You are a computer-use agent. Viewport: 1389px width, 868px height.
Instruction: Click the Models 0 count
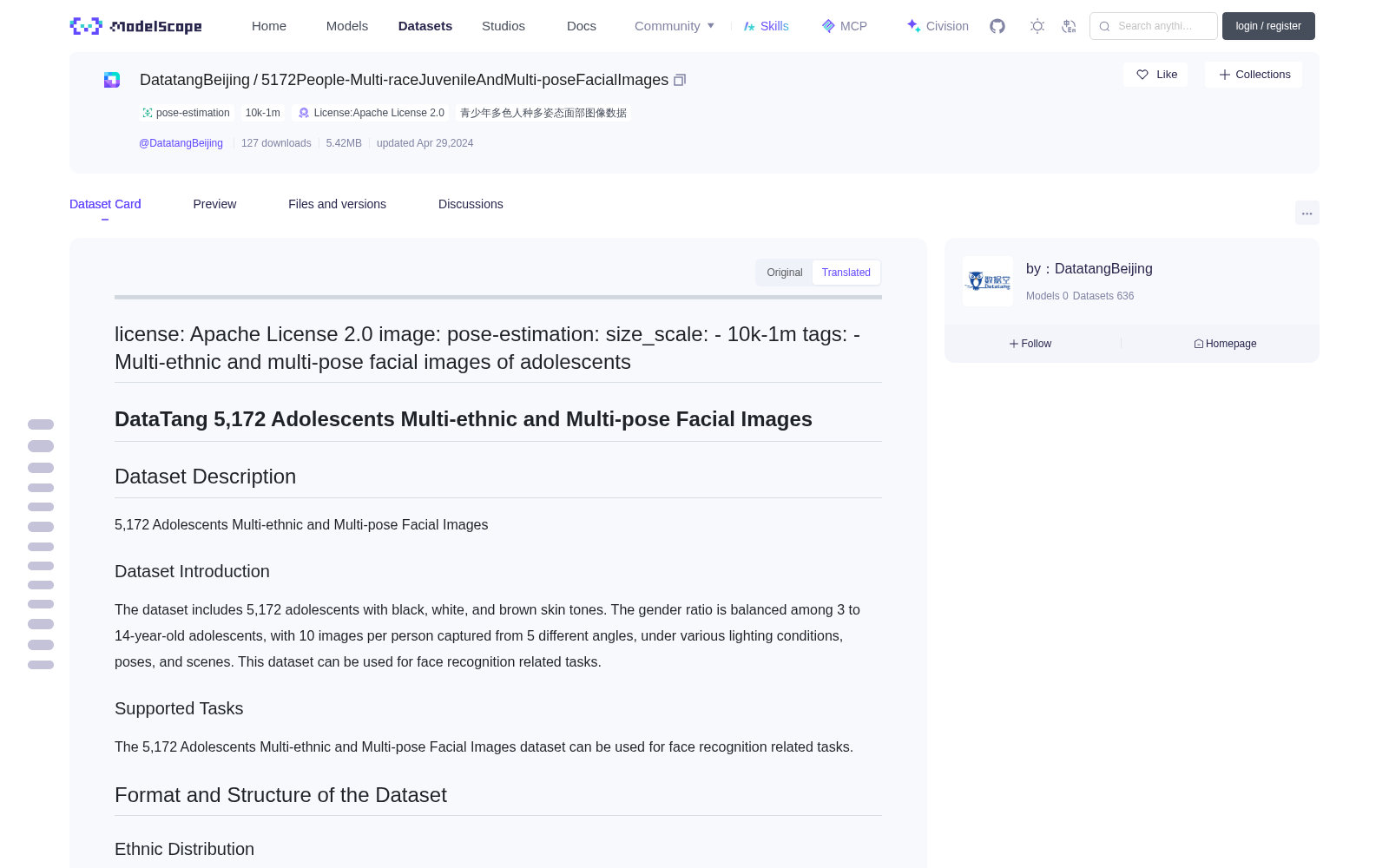(1047, 296)
